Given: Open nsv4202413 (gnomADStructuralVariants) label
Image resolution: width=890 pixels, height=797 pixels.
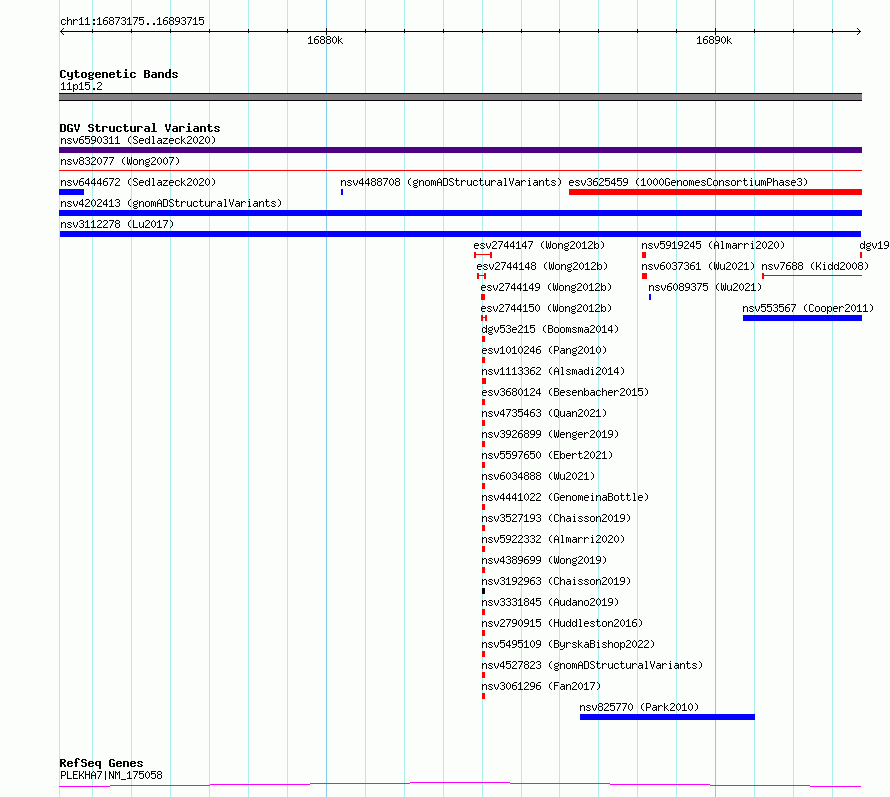Looking at the screenshot, I should pos(171,203).
